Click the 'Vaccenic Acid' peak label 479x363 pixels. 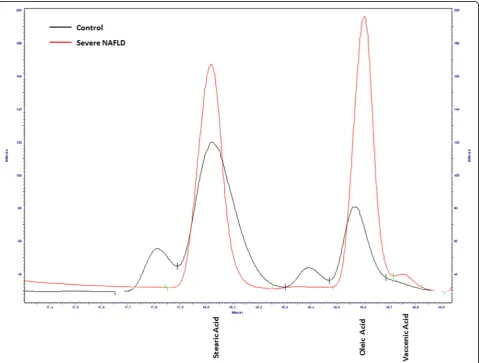(405, 337)
